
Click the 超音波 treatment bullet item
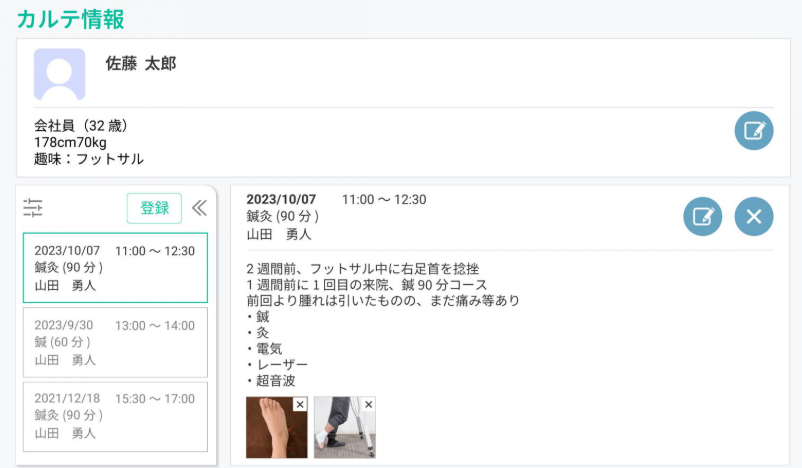click(275, 380)
